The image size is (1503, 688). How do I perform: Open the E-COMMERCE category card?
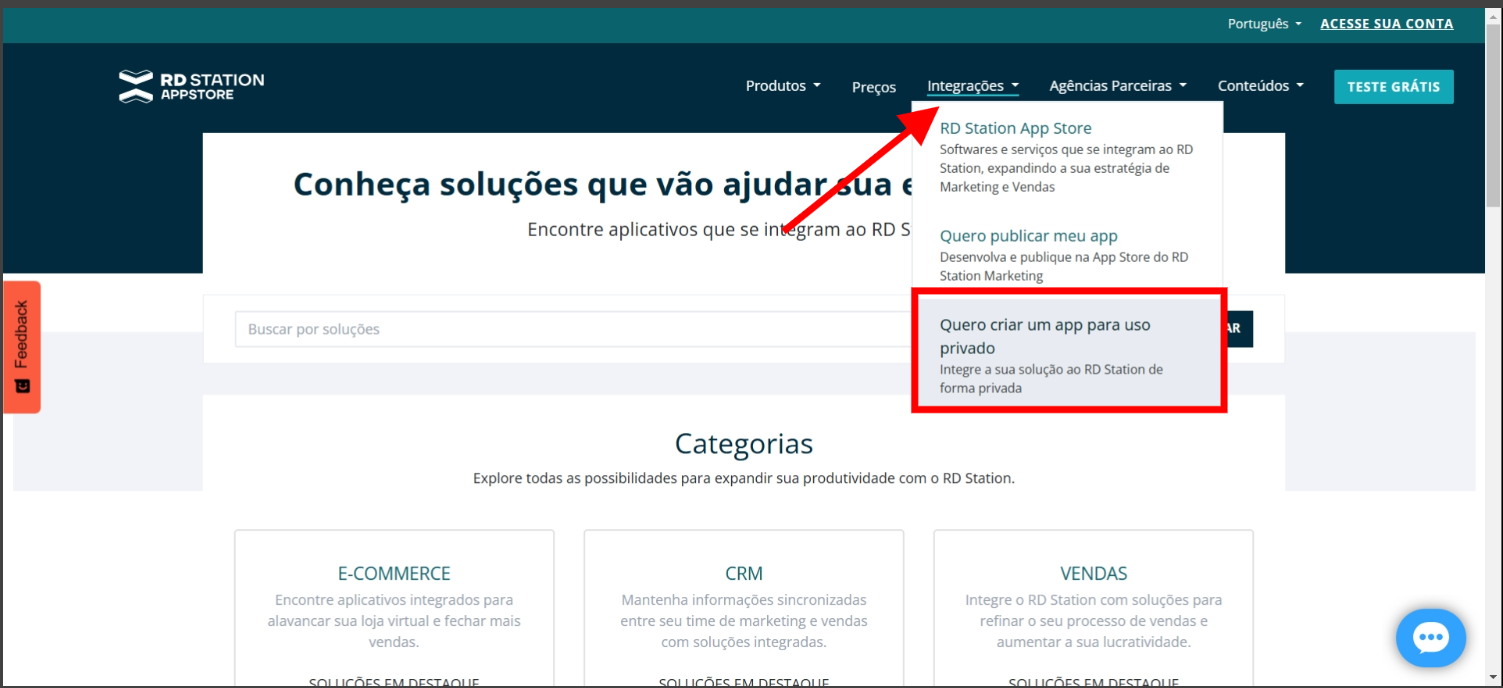(x=394, y=608)
